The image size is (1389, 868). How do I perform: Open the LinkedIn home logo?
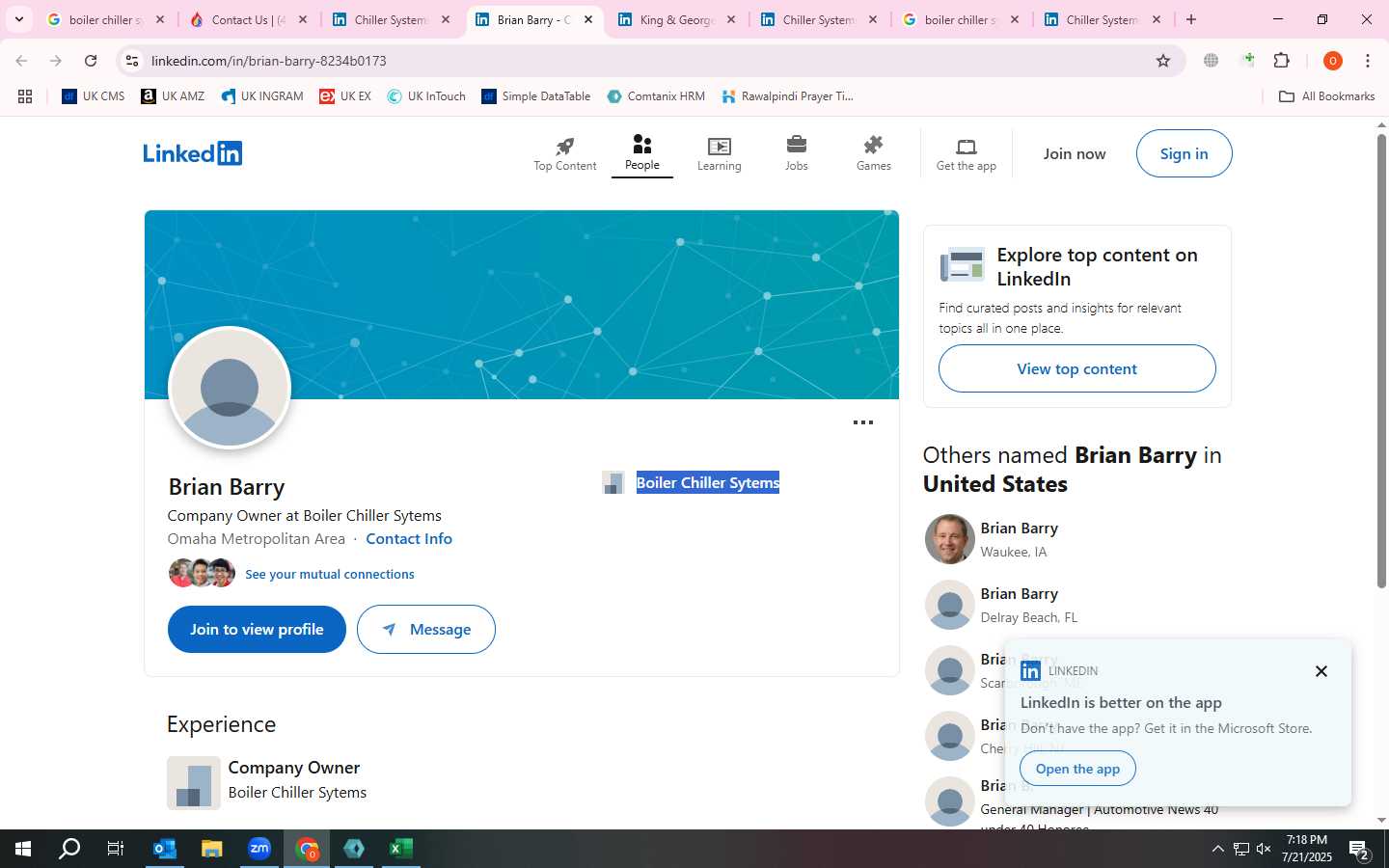coord(192,153)
